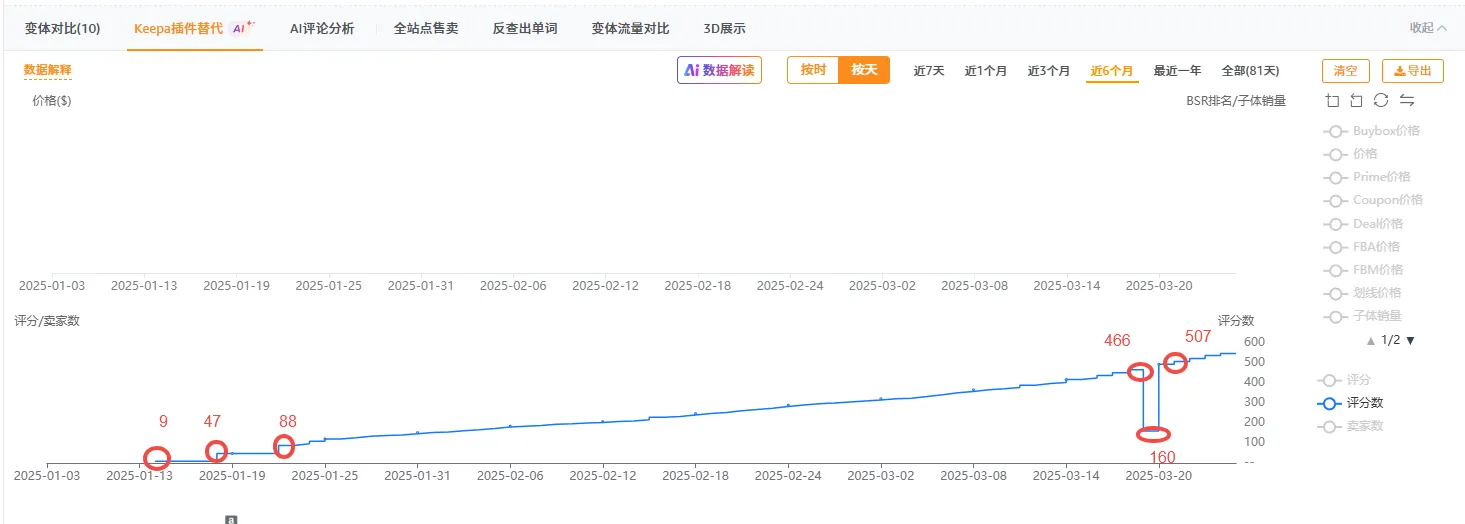
Task: Go to previous legend page with up triangle
Action: [1373, 340]
